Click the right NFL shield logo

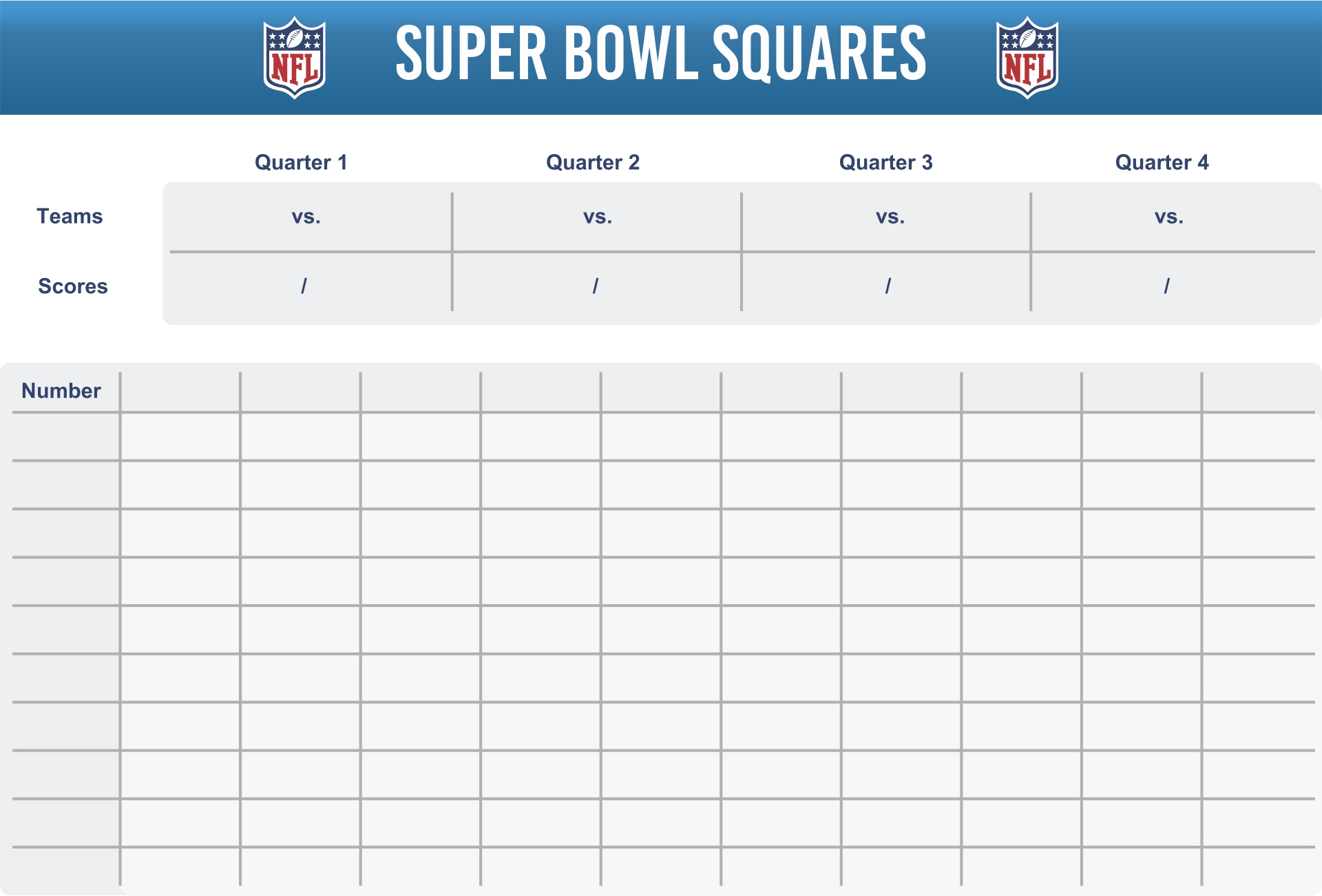coord(1027,58)
